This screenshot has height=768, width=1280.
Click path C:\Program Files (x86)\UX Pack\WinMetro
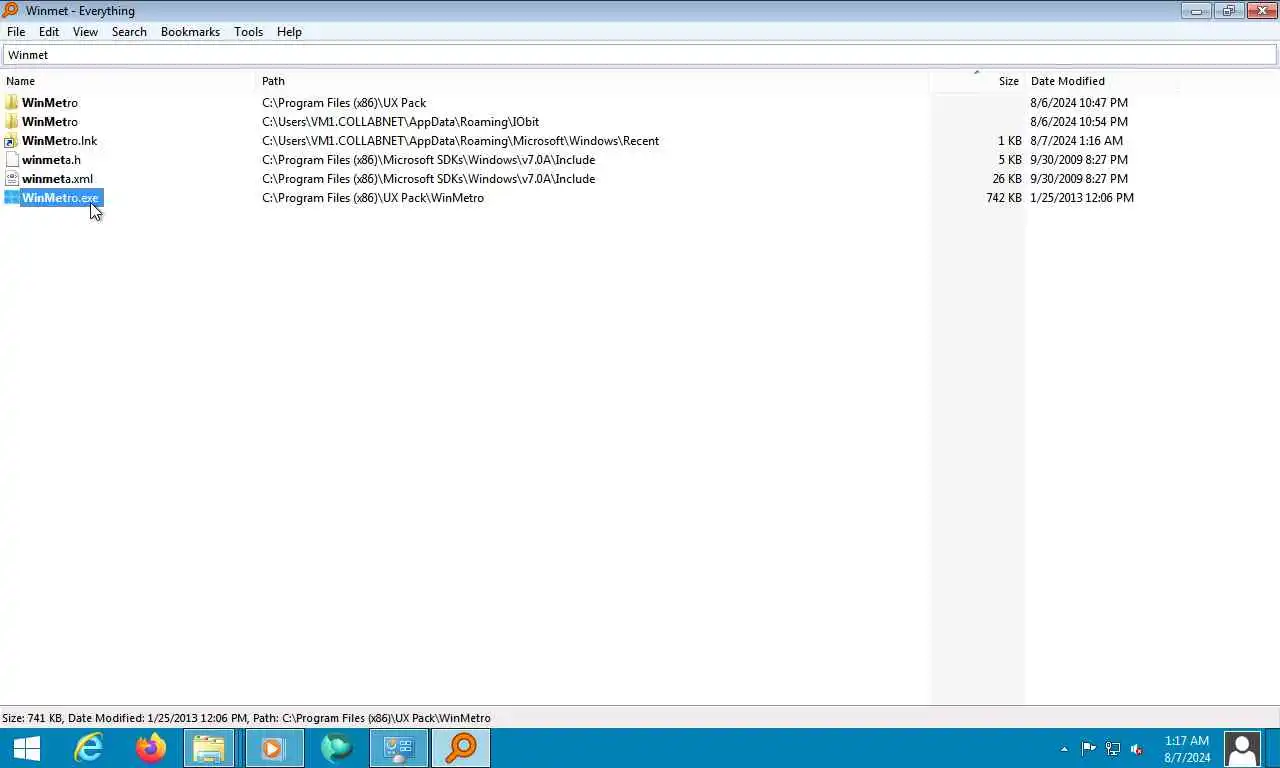coord(373,198)
